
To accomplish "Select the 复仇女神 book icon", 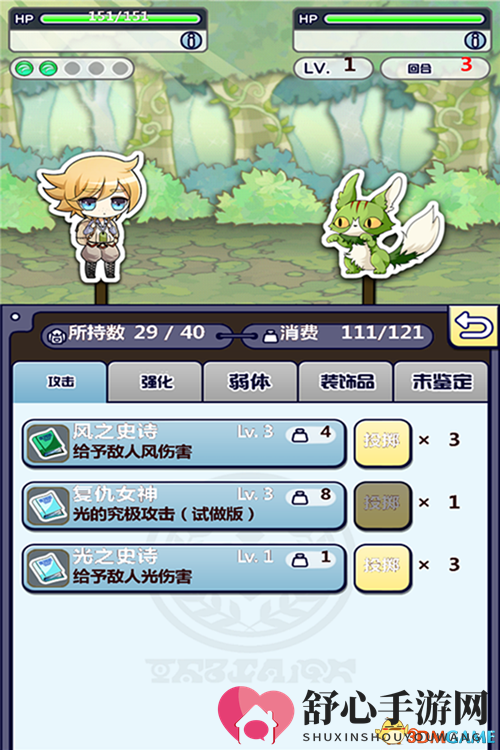I will [47, 506].
